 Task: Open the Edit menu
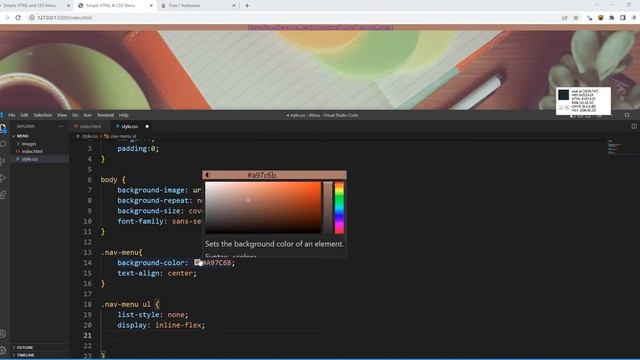24,115
